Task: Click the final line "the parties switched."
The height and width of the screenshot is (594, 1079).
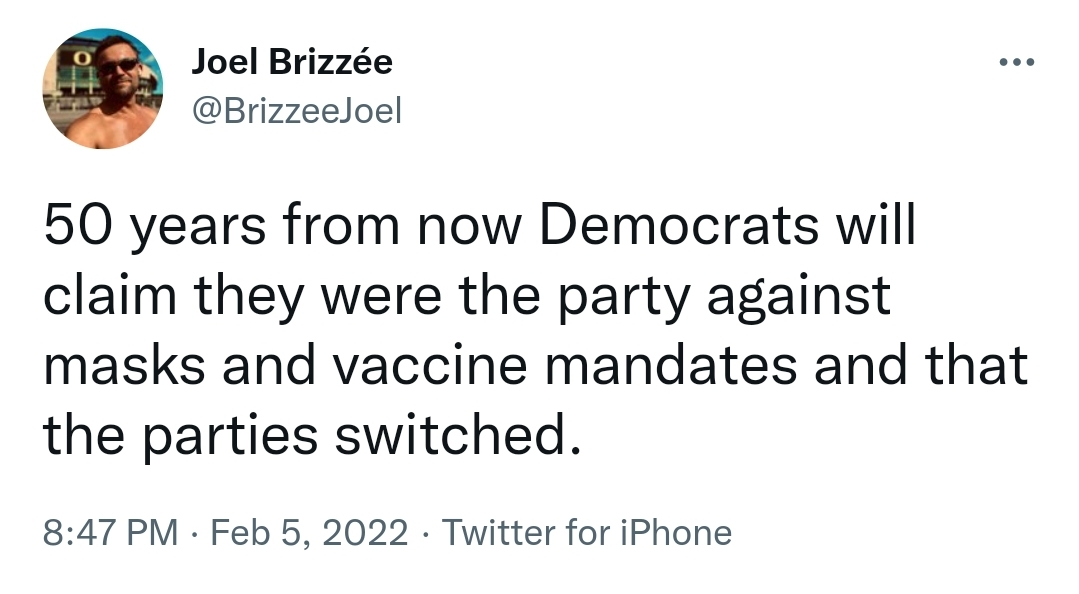Action: pos(312,435)
